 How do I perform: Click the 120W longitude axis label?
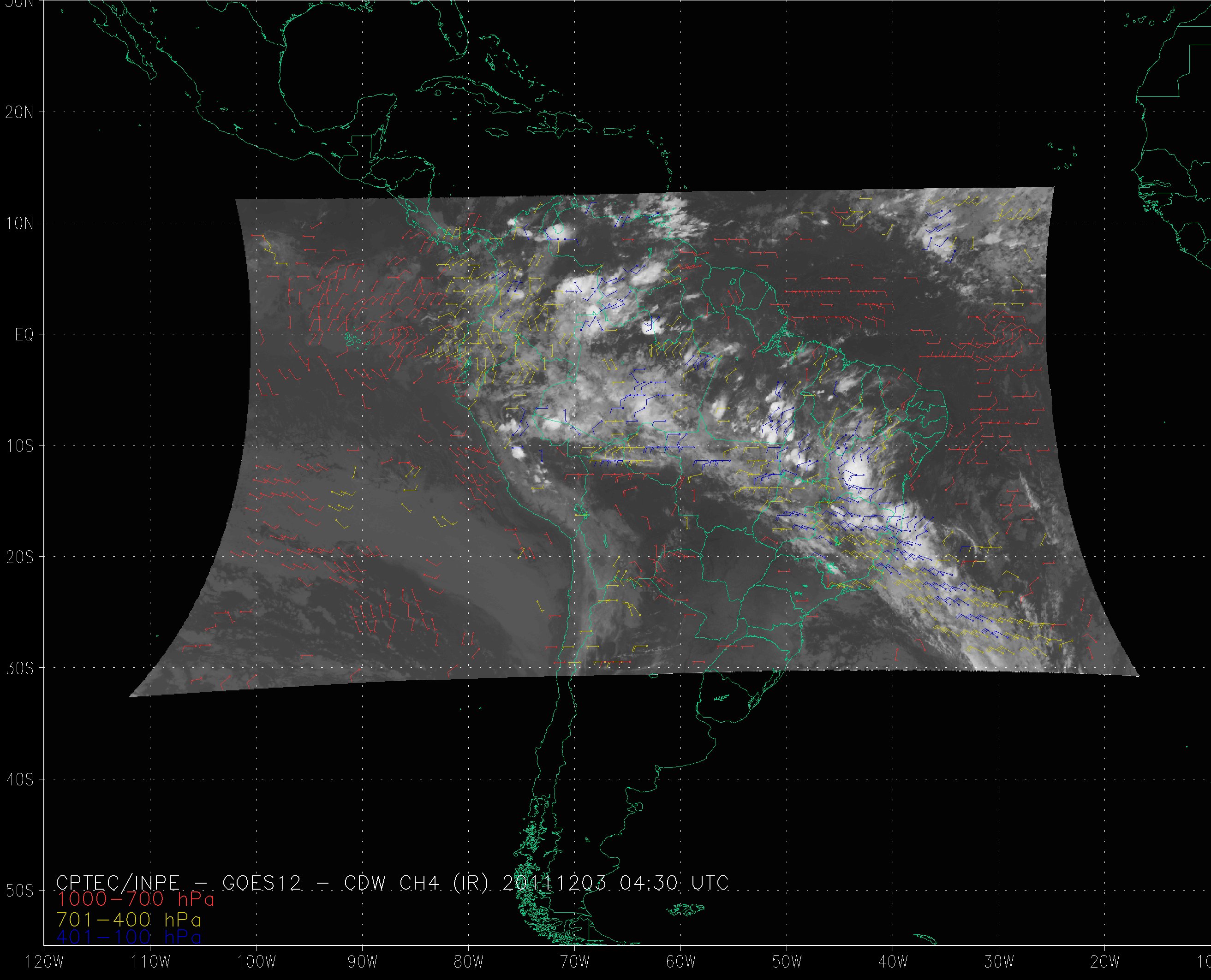tap(45, 962)
